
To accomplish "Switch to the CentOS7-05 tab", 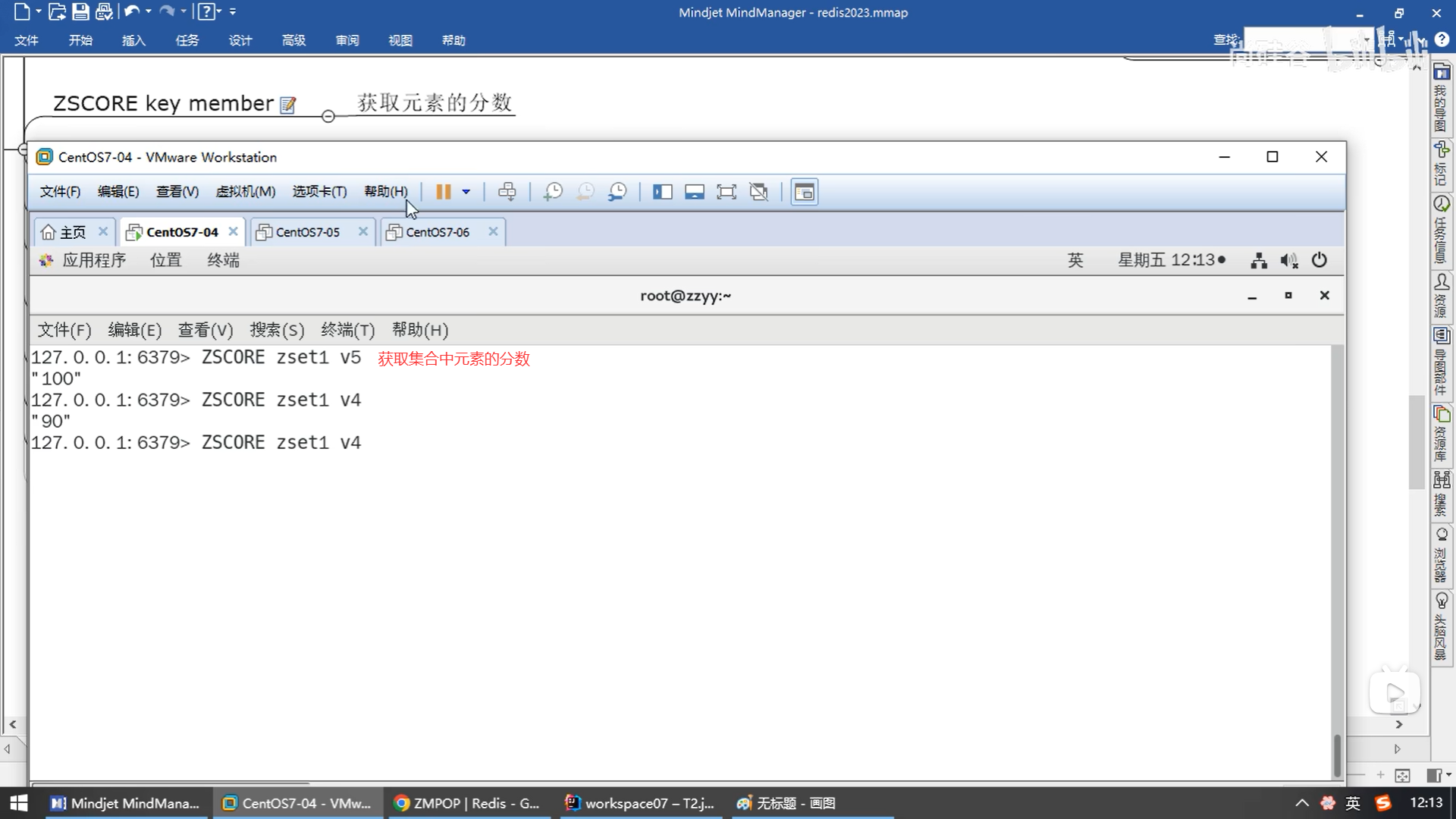I will (x=306, y=232).
